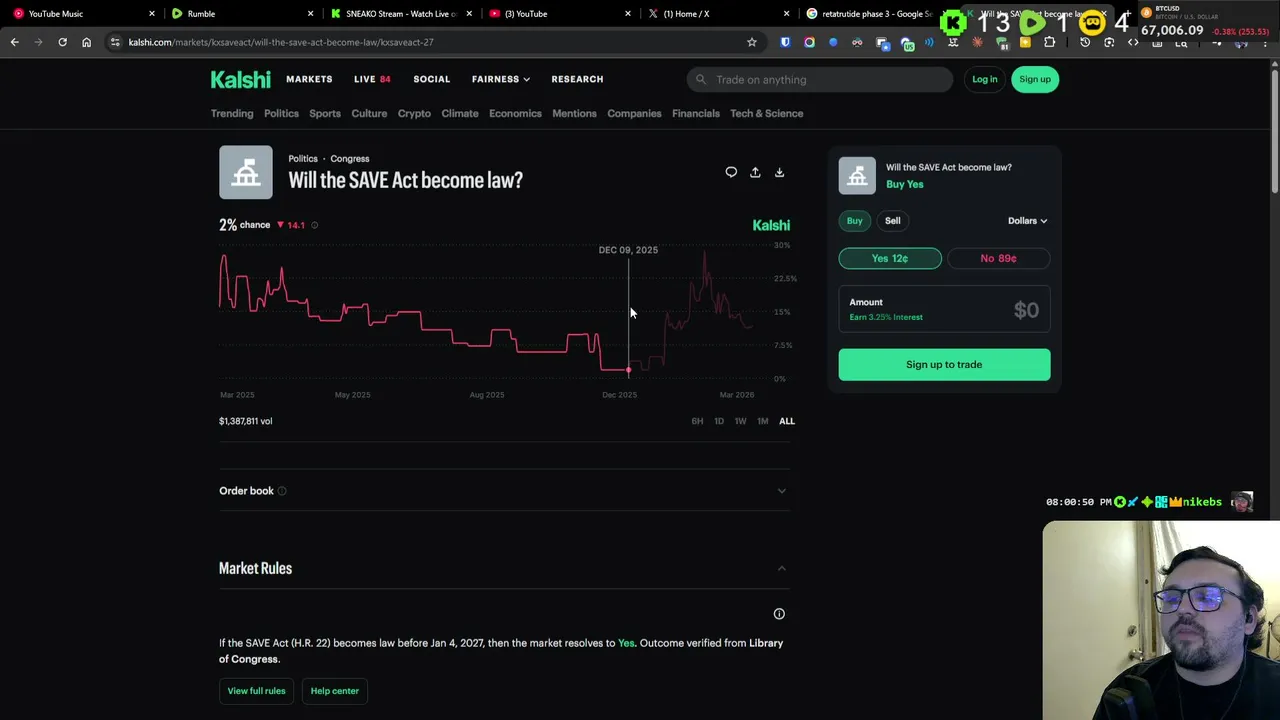This screenshot has height=720, width=1280.
Task: Select the Buy toggle in trade panel
Action: click(854, 221)
